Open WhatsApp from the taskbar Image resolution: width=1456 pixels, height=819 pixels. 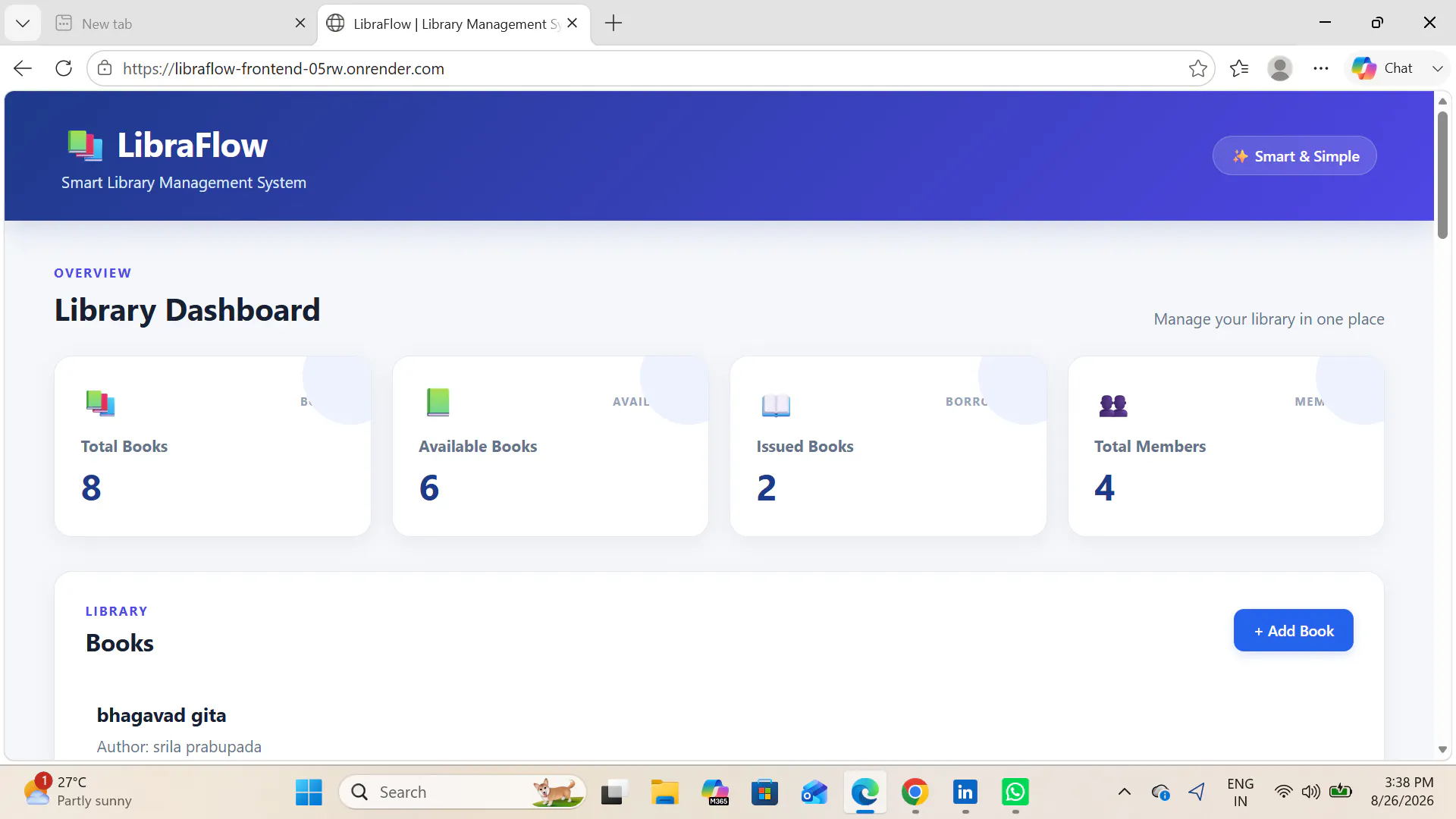tap(1015, 792)
